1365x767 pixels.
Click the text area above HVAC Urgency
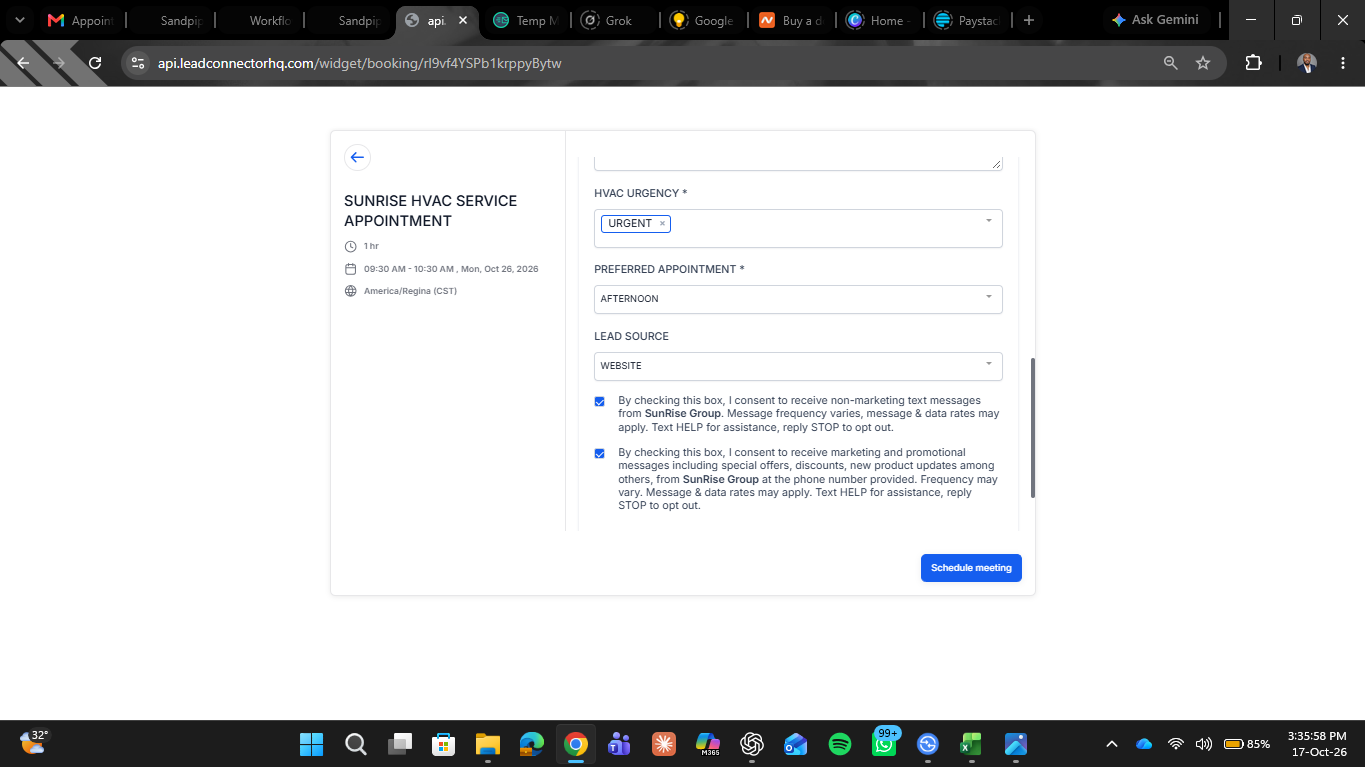[798, 163]
